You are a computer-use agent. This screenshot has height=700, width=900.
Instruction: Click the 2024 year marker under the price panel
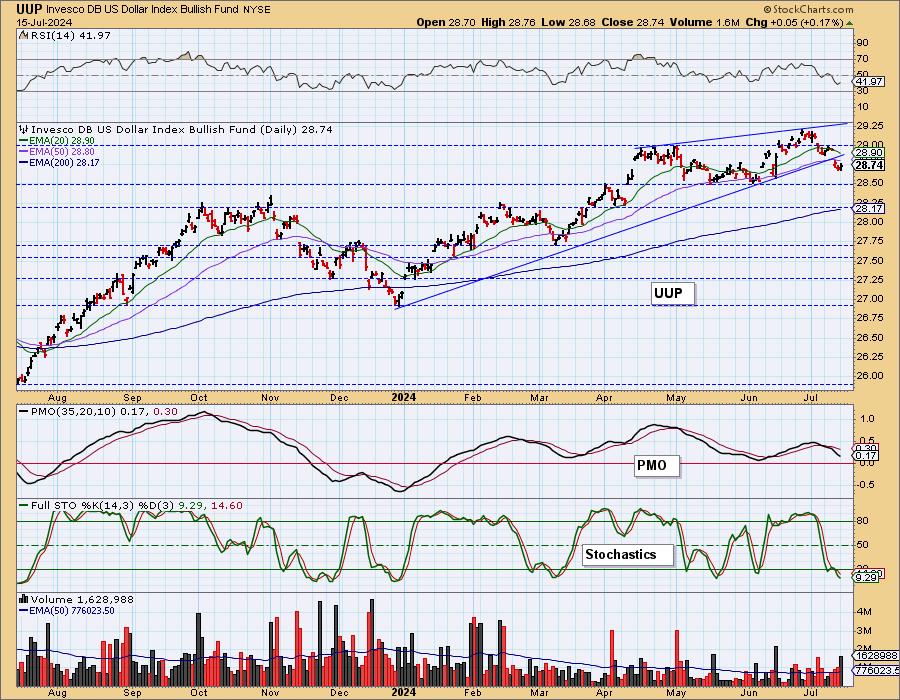pyautogui.click(x=403, y=397)
